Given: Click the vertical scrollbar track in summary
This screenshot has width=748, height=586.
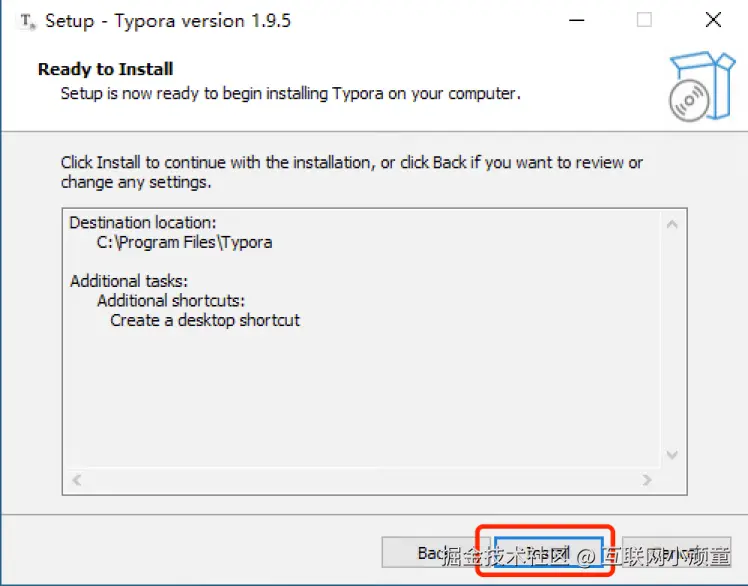Looking at the screenshot, I should (x=673, y=340).
